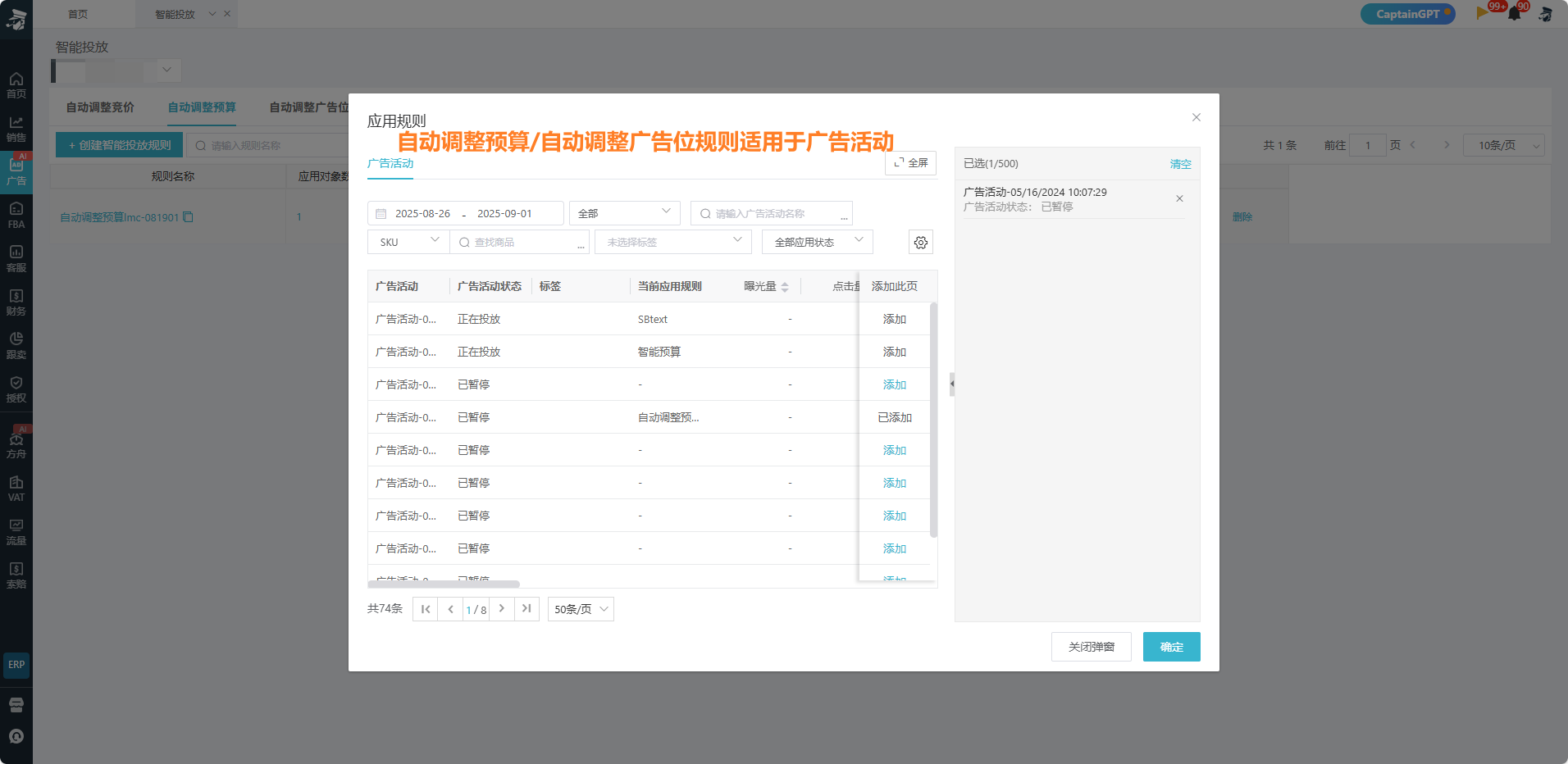This screenshot has height=764, width=1568.
Task: Close the 应用规则 dialog
Action: (1197, 117)
